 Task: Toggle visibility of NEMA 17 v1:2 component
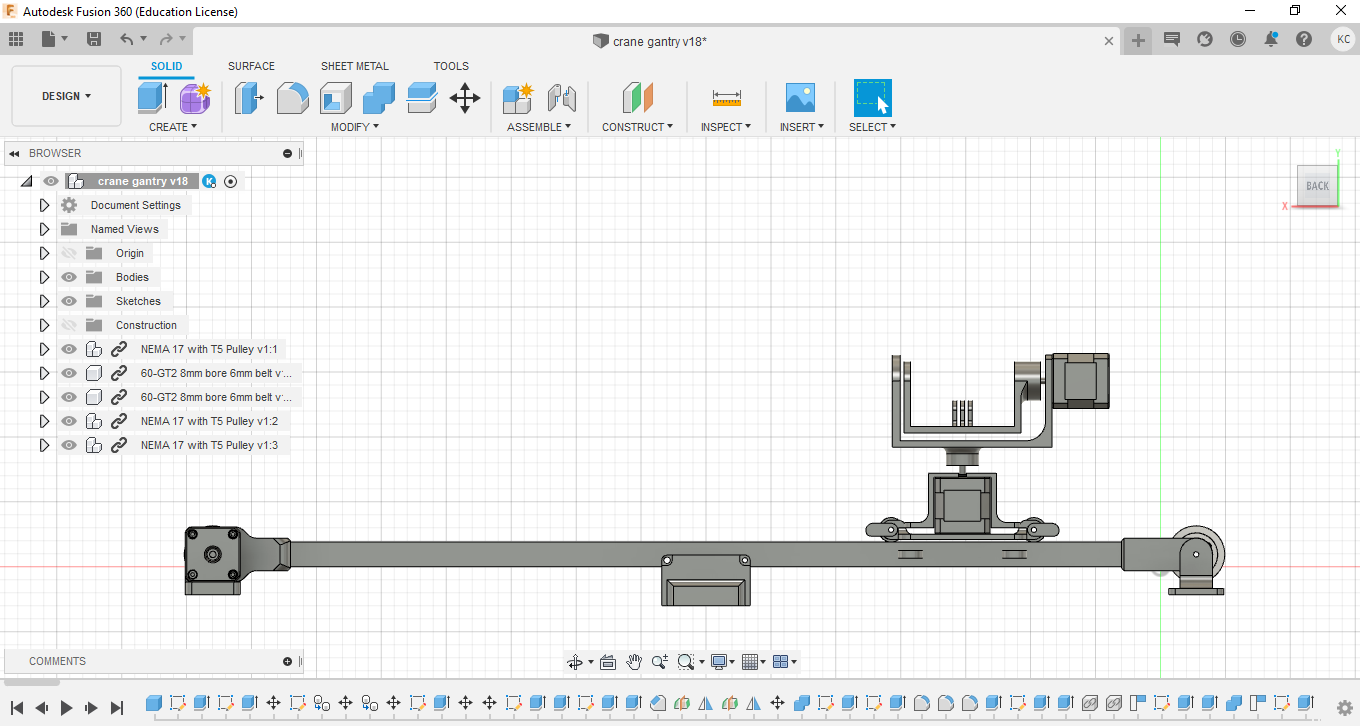(x=69, y=421)
